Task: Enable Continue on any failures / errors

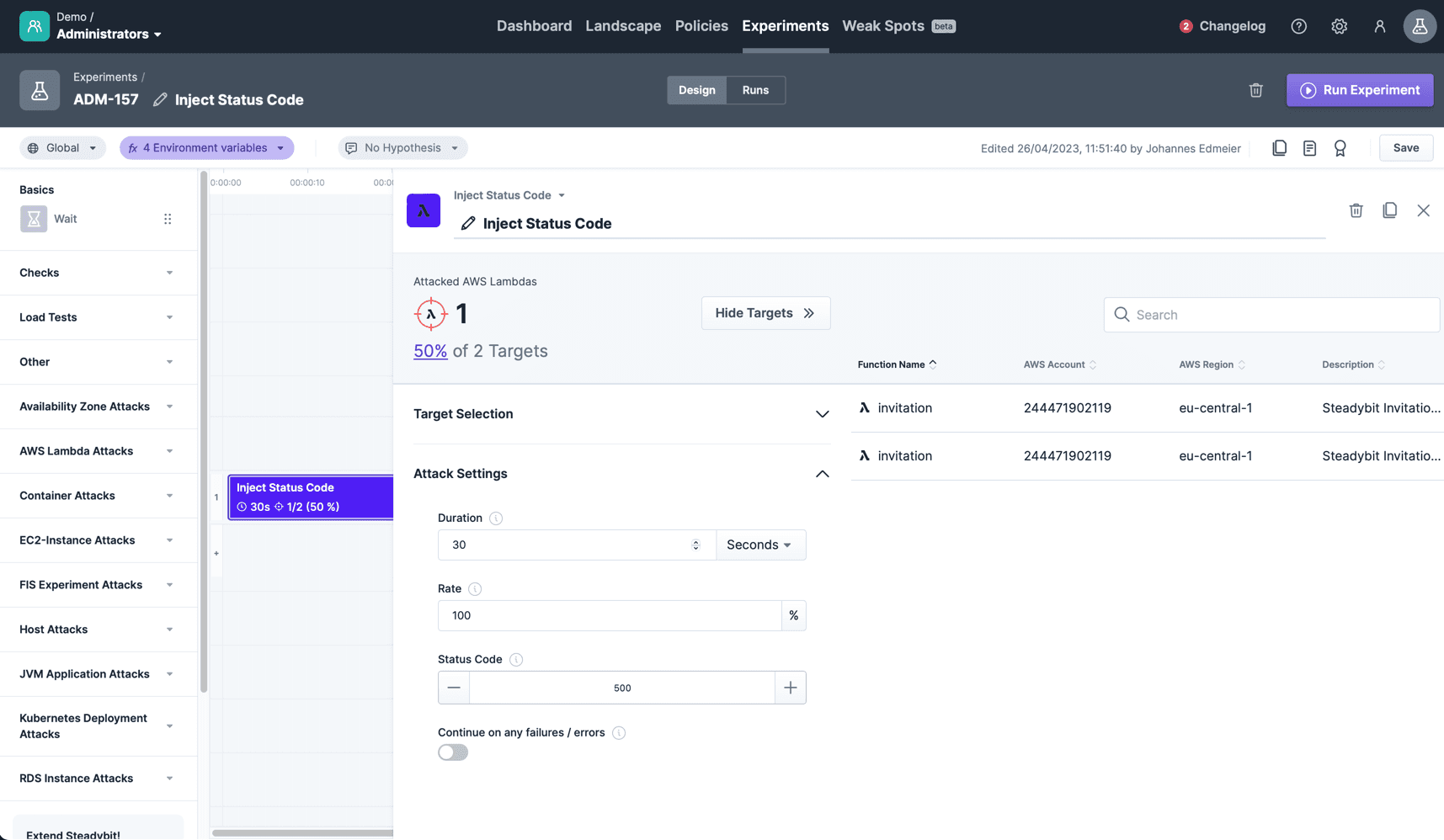Action: pos(452,752)
